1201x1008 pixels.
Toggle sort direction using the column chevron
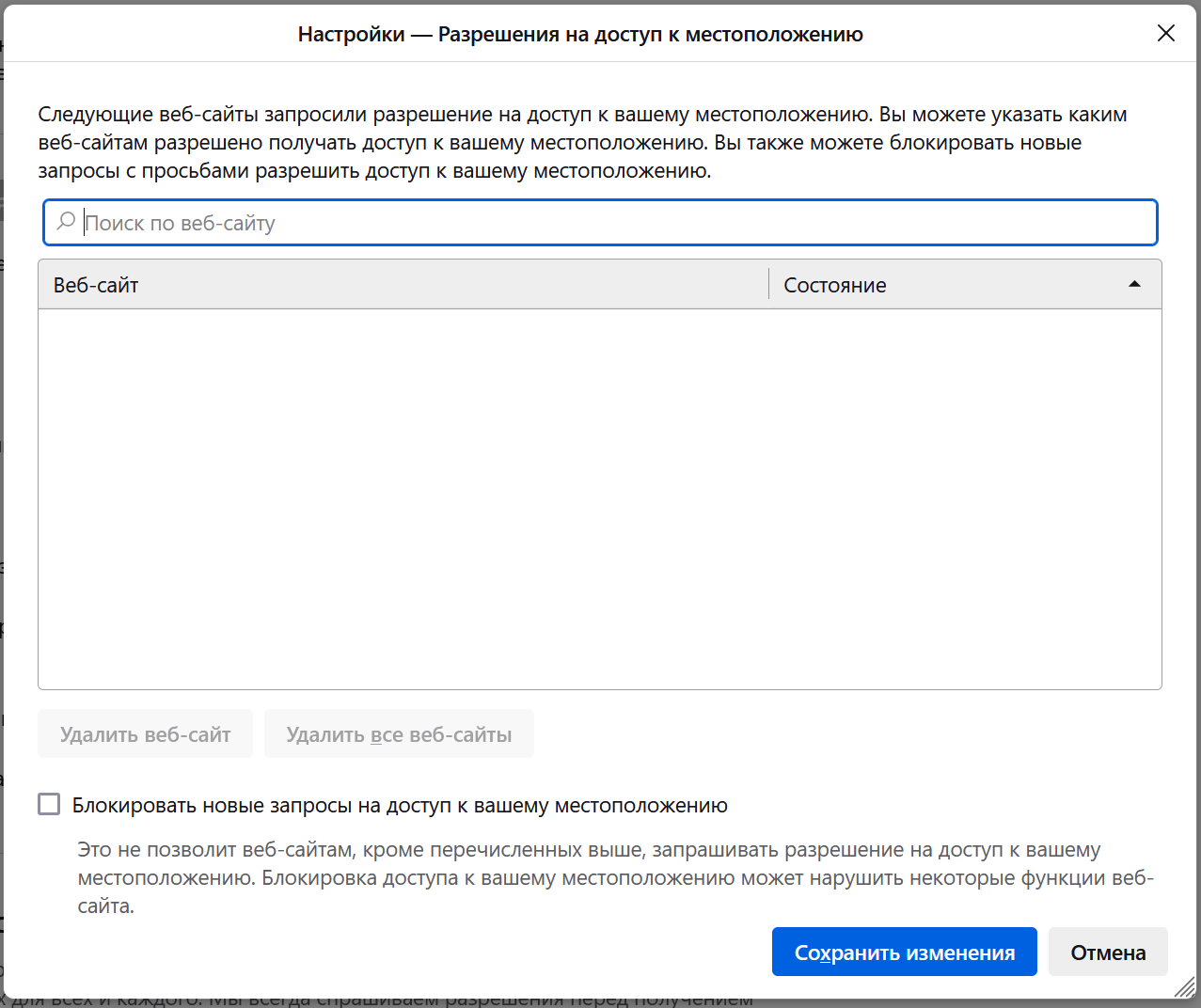1134,283
